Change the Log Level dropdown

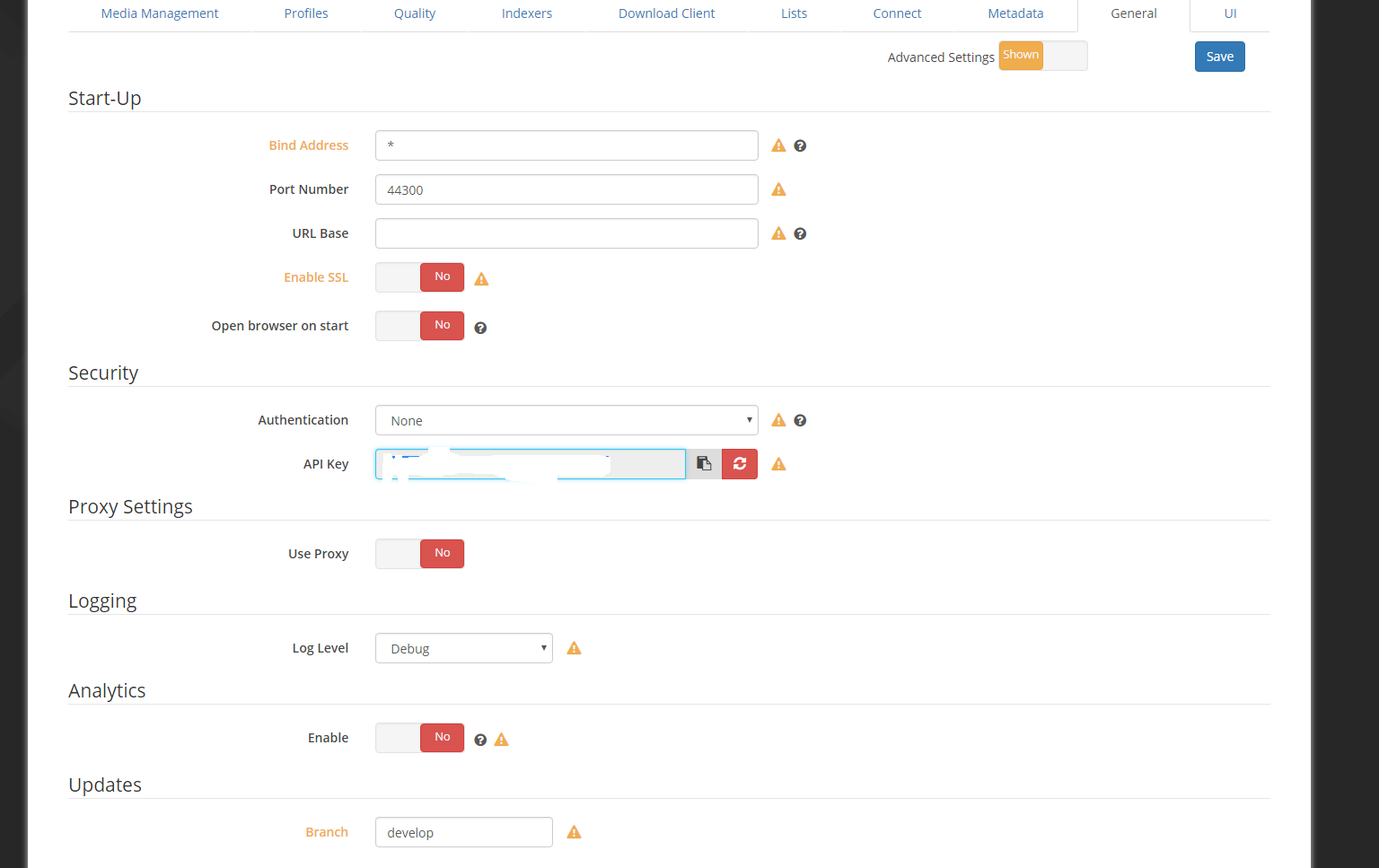click(463, 648)
